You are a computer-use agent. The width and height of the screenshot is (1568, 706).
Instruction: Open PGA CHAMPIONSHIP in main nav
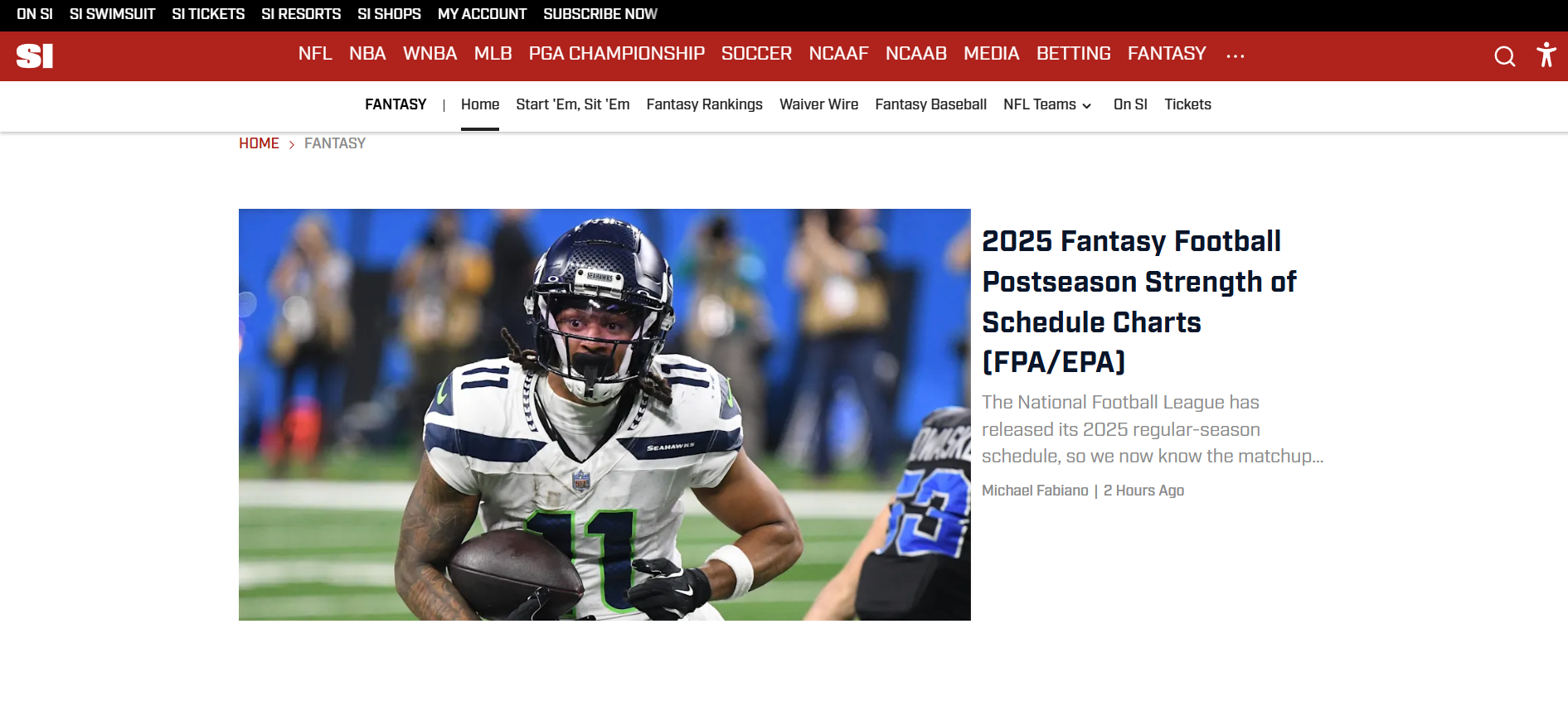coord(616,54)
